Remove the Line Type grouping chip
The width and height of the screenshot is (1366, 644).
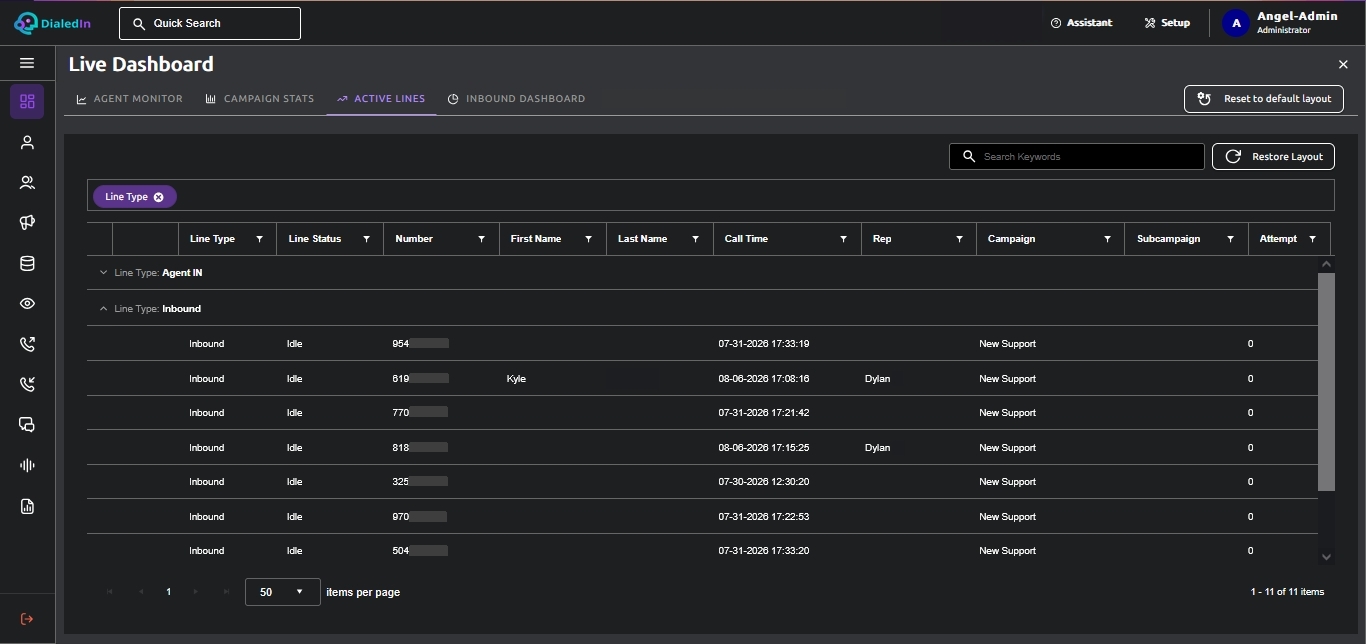tap(158, 197)
